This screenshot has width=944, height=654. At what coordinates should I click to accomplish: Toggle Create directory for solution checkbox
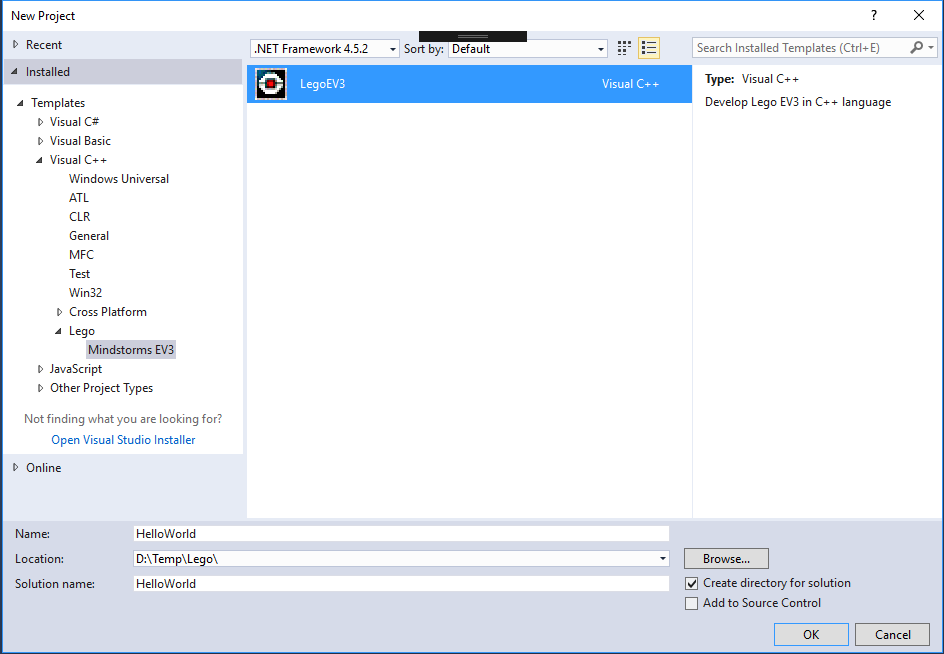(x=692, y=583)
